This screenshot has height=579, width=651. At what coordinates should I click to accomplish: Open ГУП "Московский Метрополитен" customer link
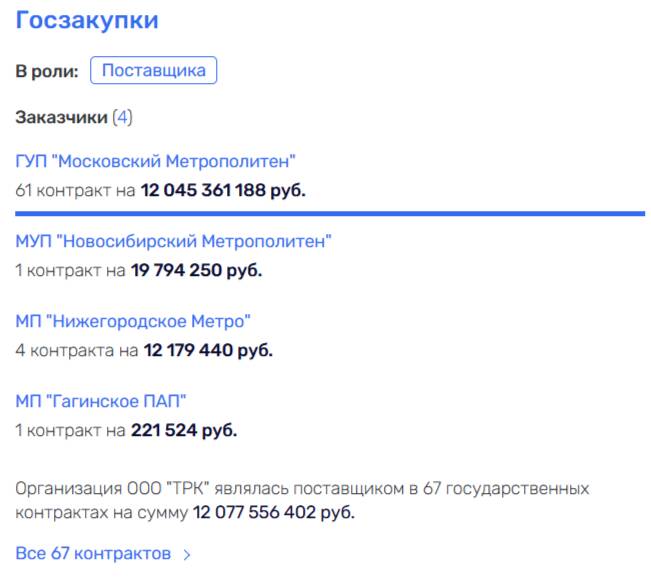156,161
